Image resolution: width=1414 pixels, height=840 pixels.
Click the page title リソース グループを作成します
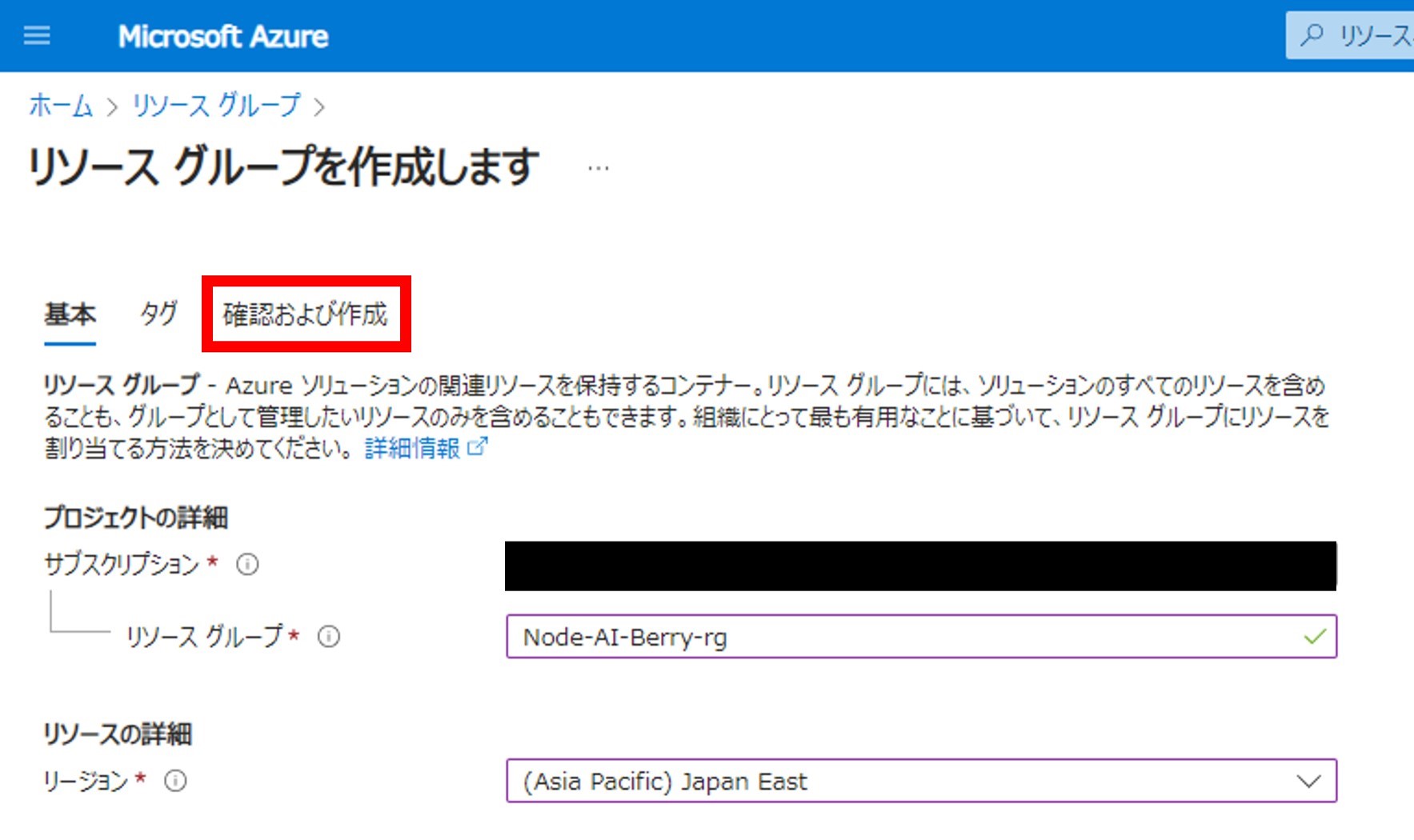point(284,167)
